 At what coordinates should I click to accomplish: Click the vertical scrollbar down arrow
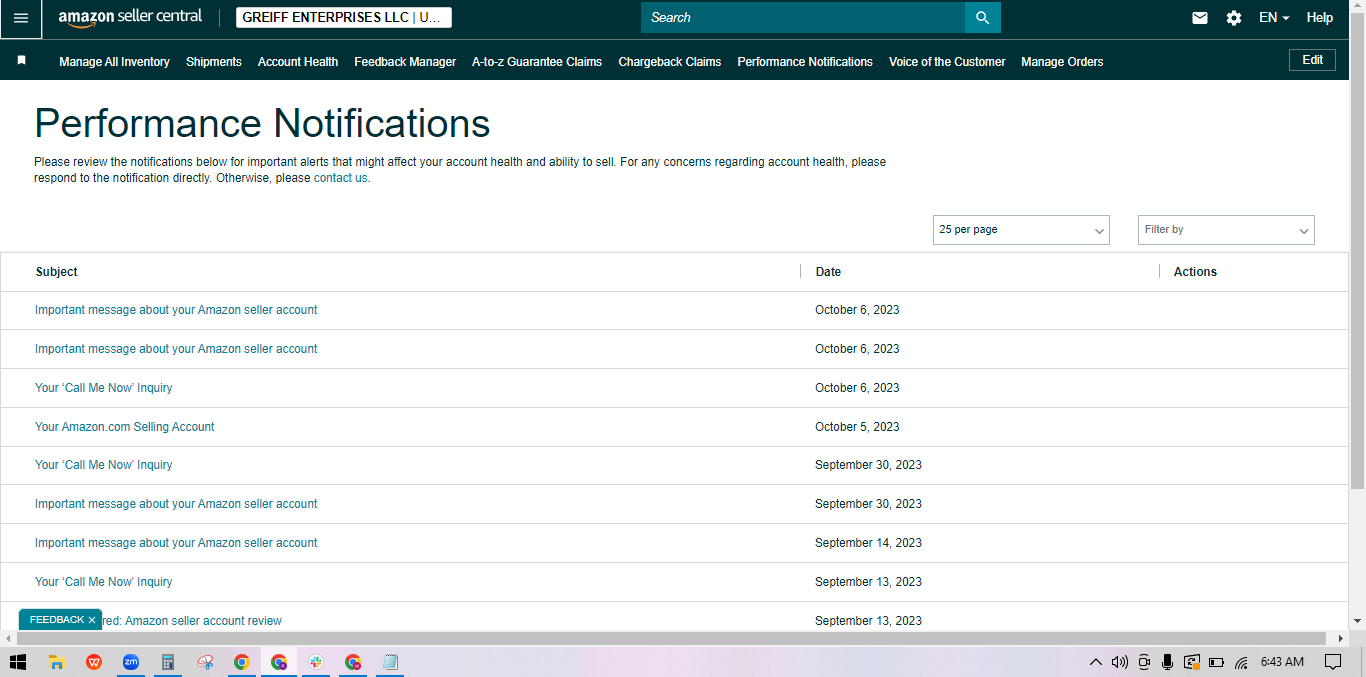coord(1357,621)
